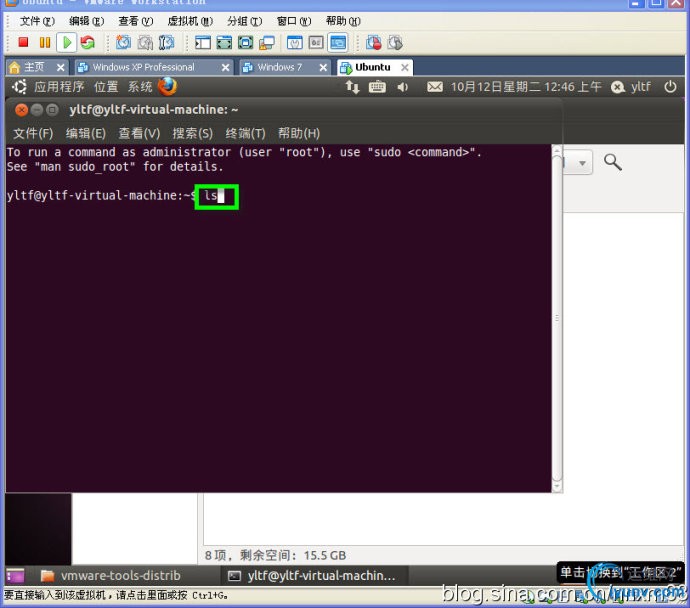Open the Snapshot Manager icon
The image size is (690, 608).
166,42
